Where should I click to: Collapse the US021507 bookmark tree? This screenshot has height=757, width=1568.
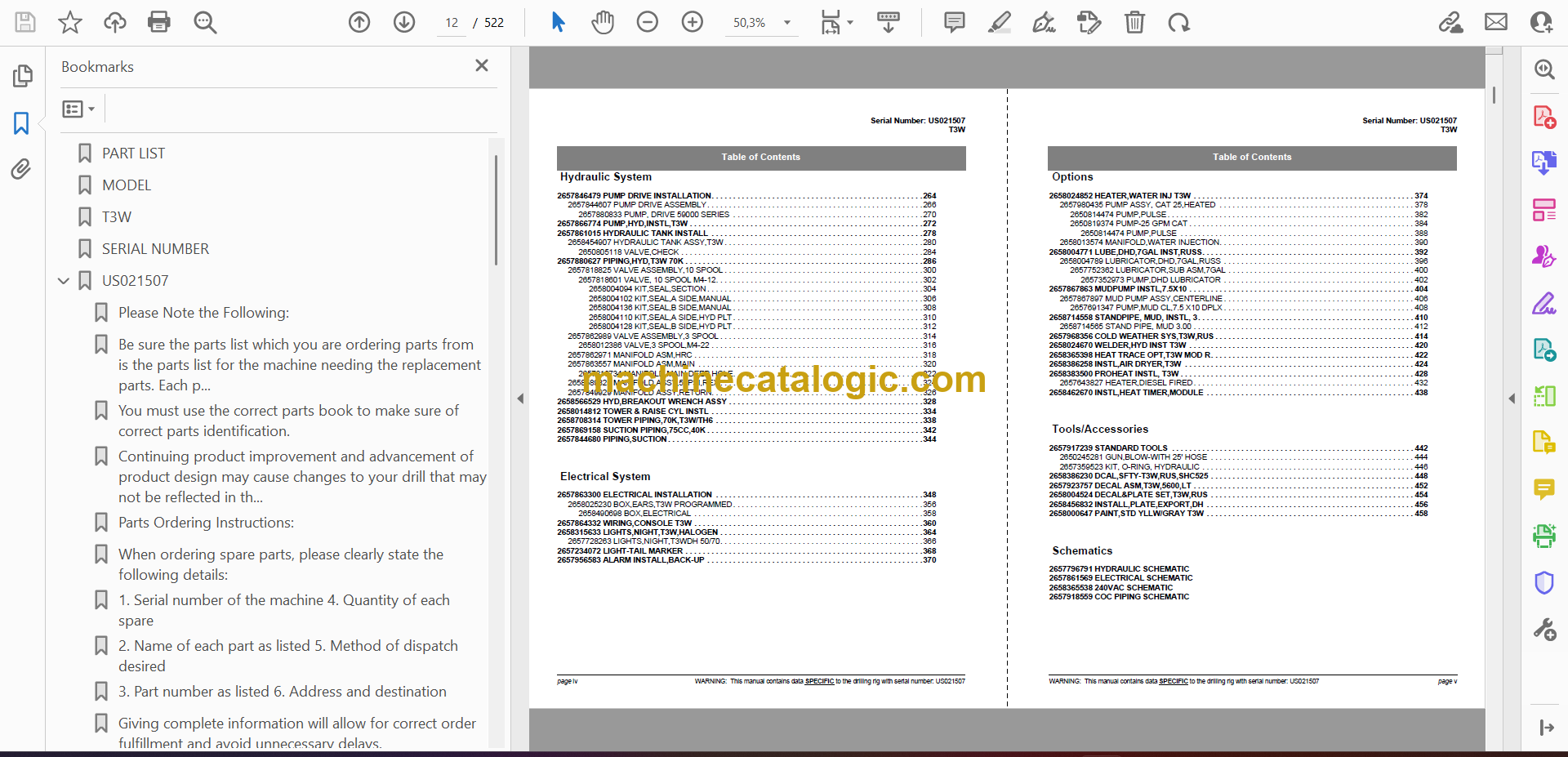(x=64, y=281)
